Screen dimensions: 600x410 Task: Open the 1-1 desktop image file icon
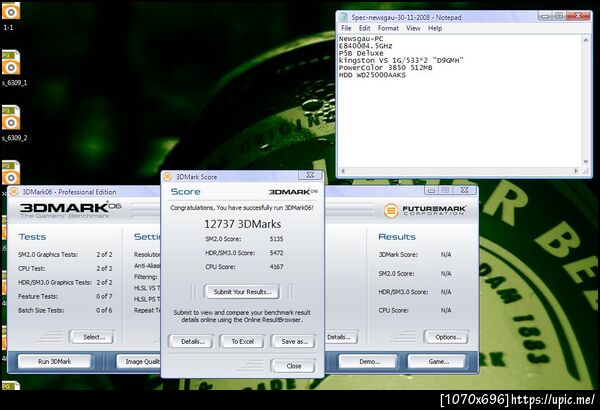11,11
